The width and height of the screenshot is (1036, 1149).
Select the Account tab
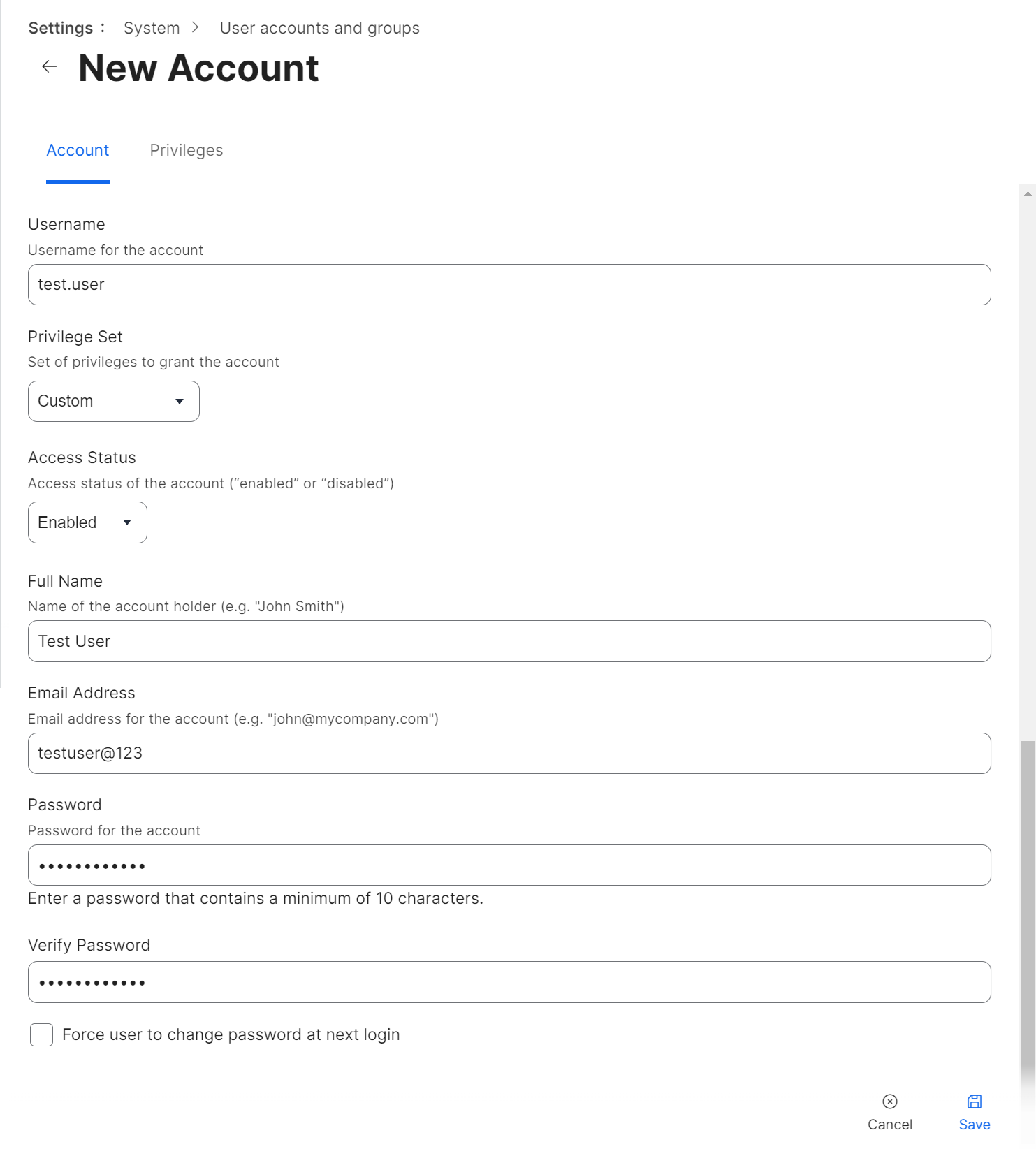click(78, 150)
